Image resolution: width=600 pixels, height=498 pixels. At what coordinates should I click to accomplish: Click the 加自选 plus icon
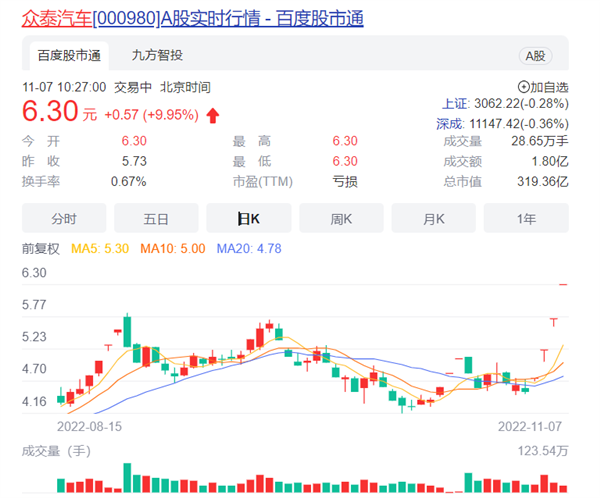(x=523, y=87)
